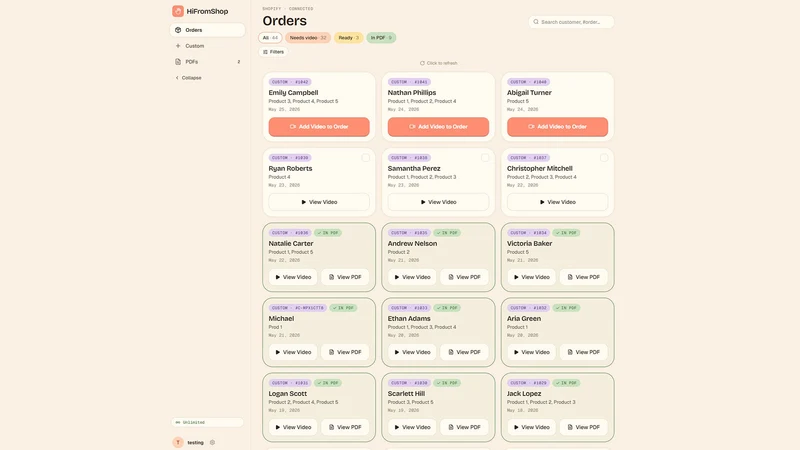This screenshot has width=800, height=450.
Task: Click the customer name Scarlett Hill
Action: point(406,394)
